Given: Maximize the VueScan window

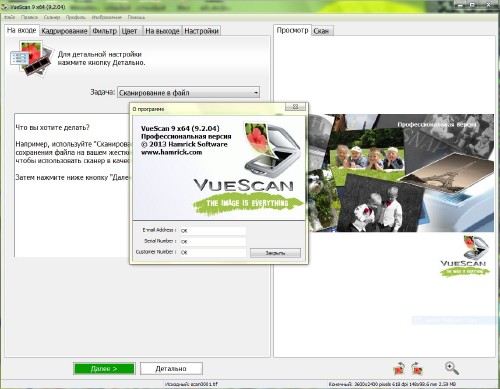Looking at the screenshot, I should (472, 5).
